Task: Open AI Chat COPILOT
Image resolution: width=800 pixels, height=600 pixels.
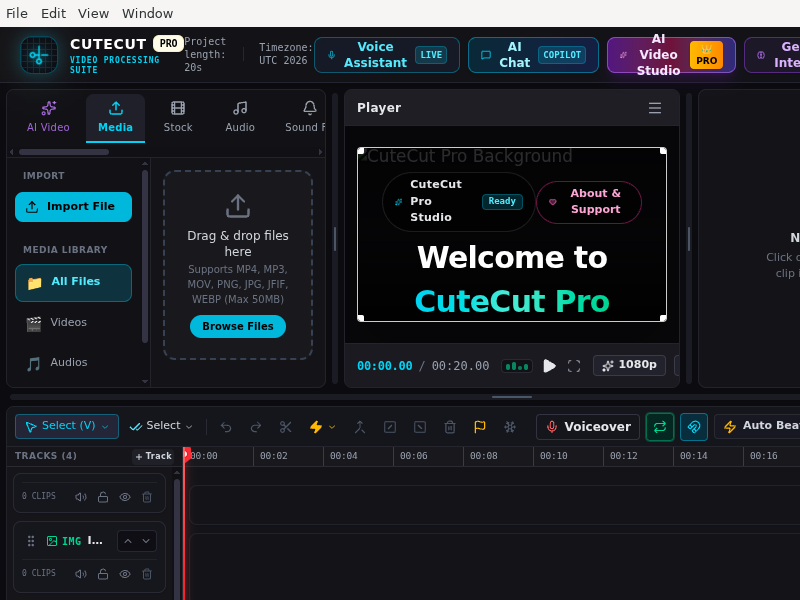Action: click(x=533, y=55)
